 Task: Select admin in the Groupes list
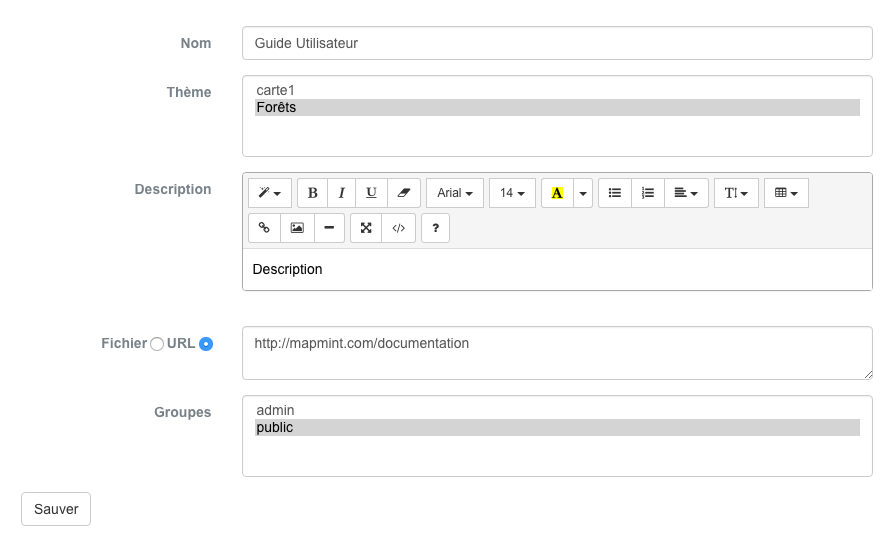point(557,410)
